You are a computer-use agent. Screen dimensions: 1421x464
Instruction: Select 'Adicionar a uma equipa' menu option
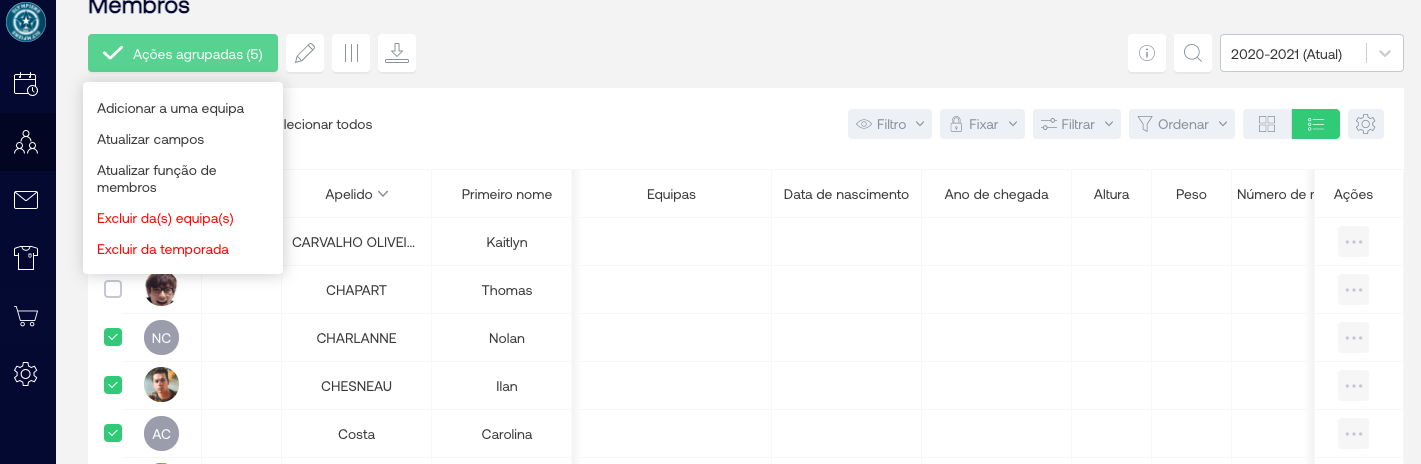170,108
